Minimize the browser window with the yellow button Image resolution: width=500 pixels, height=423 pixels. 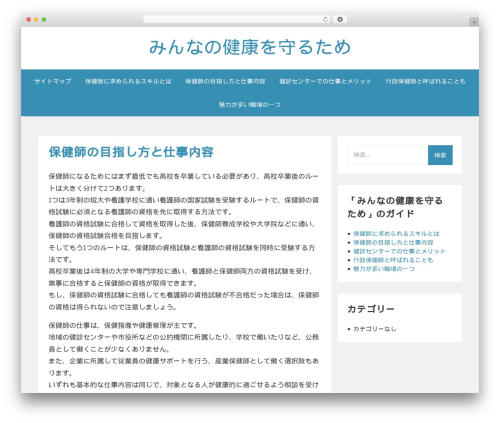(36, 20)
